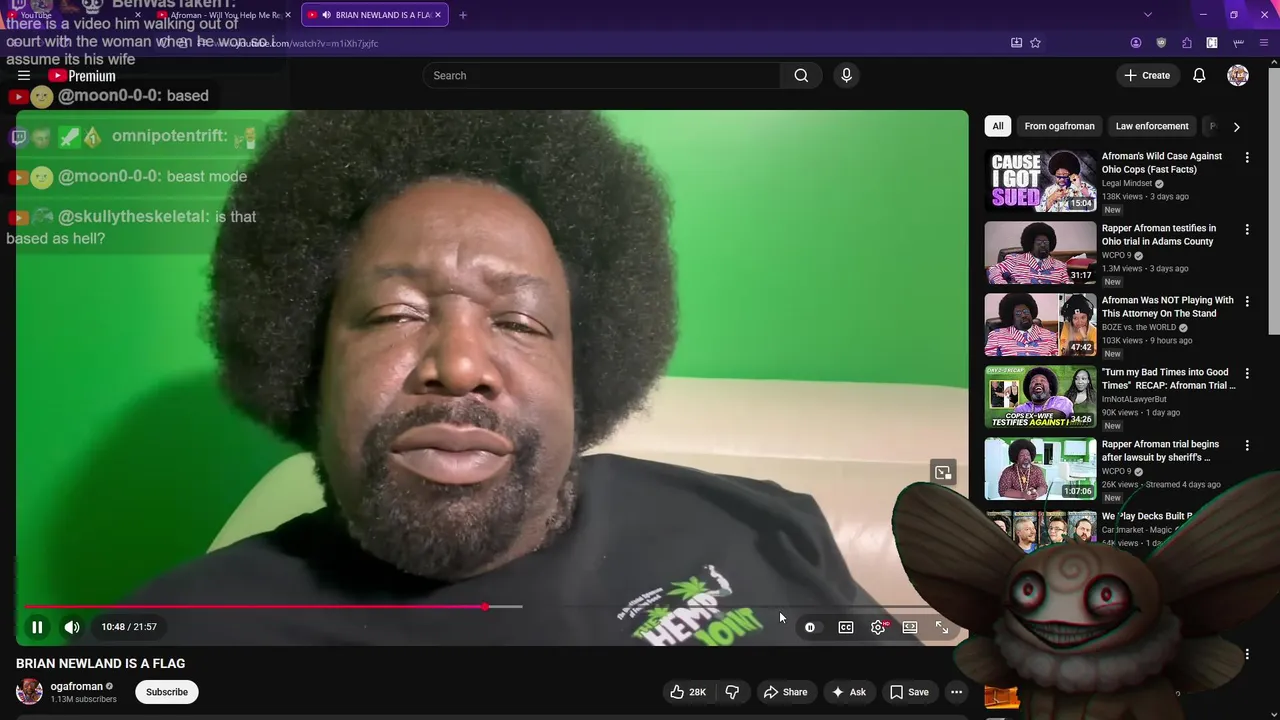
Task: Switch to Afroman Will You Help Me tab
Action: (222, 15)
